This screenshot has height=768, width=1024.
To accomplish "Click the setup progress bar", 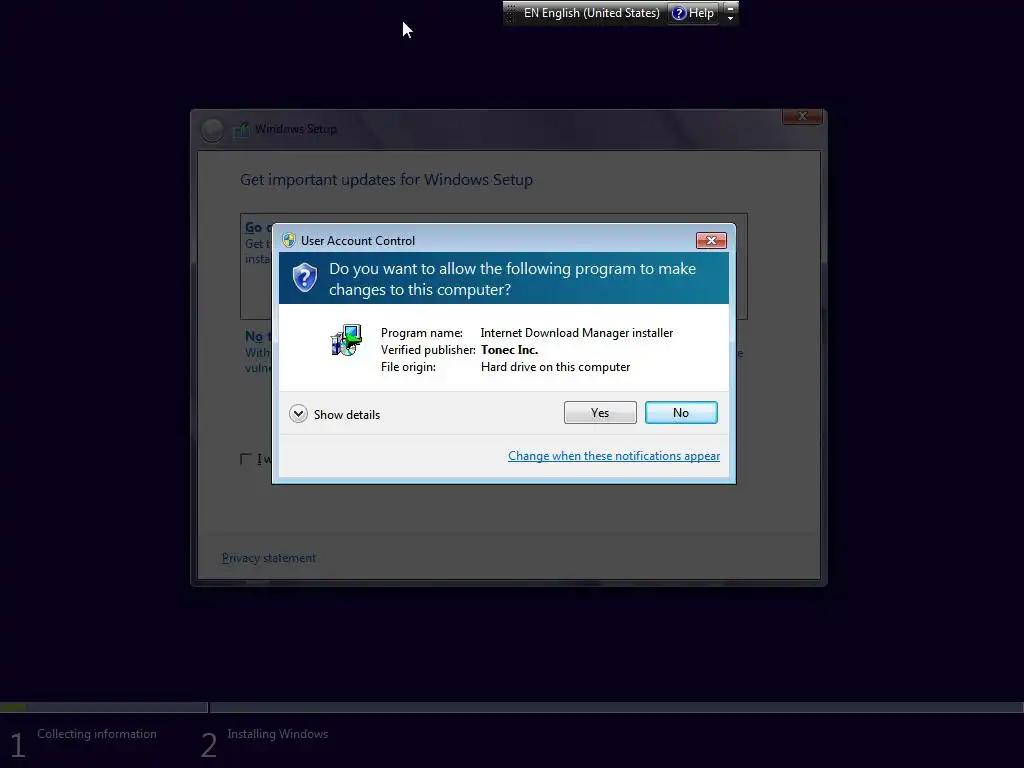I will 512,707.
